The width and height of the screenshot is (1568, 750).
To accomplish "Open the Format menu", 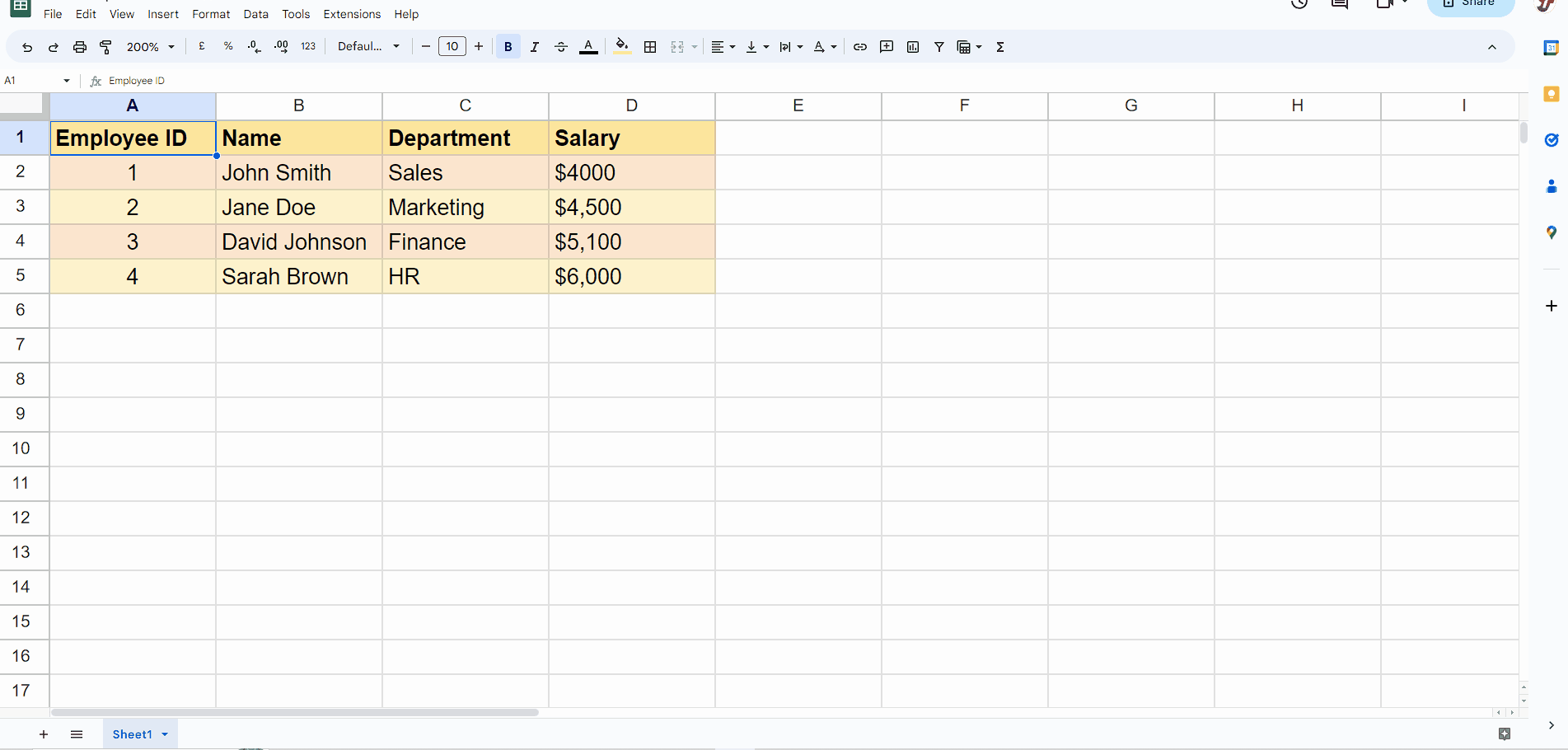I will [x=211, y=13].
